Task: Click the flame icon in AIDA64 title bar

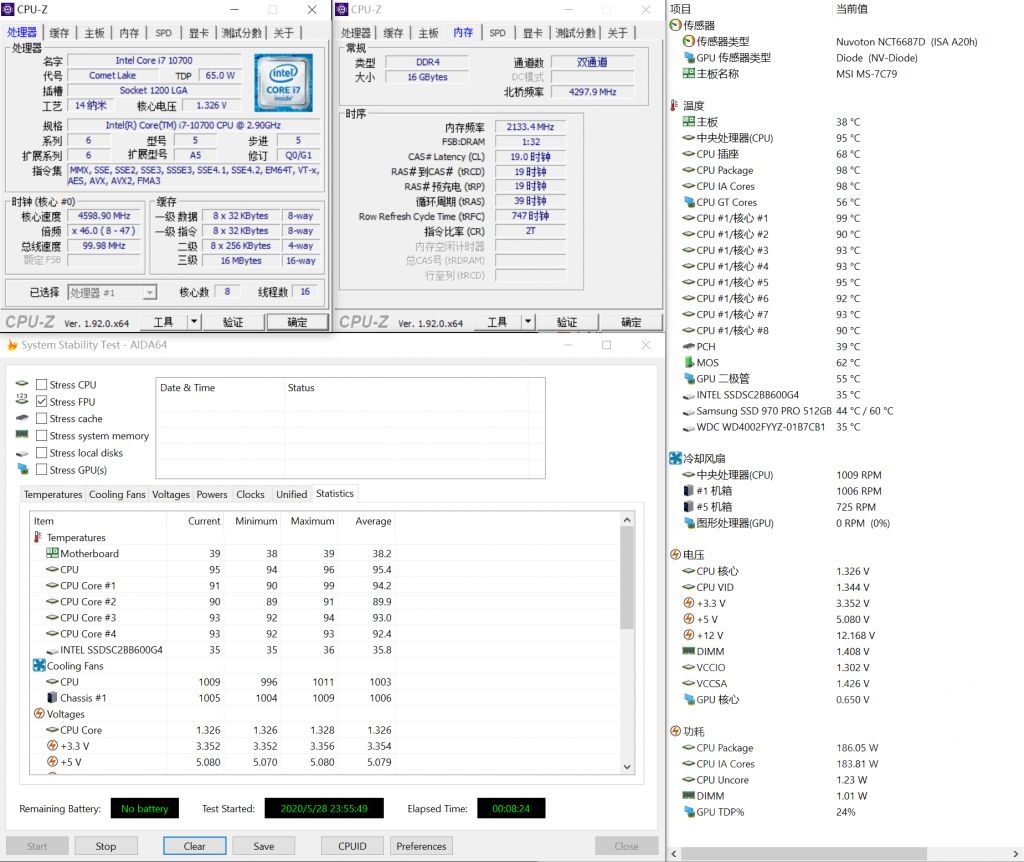Action: pos(12,345)
